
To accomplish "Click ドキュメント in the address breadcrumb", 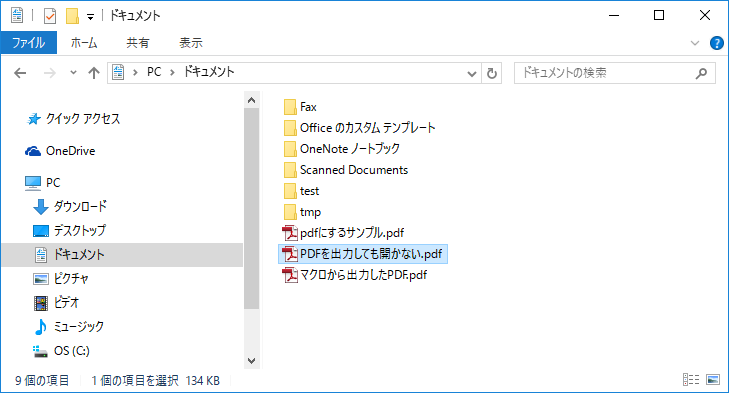I will tap(209, 72).
